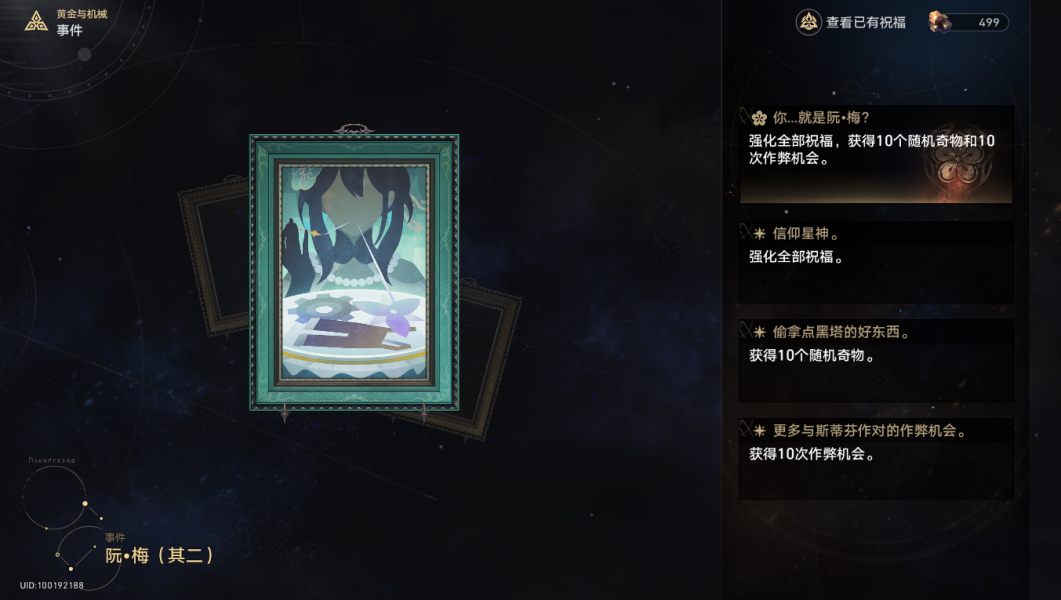
Task: Click the 黄金与机械 事件 header label
Action: [x=82, y=22]
